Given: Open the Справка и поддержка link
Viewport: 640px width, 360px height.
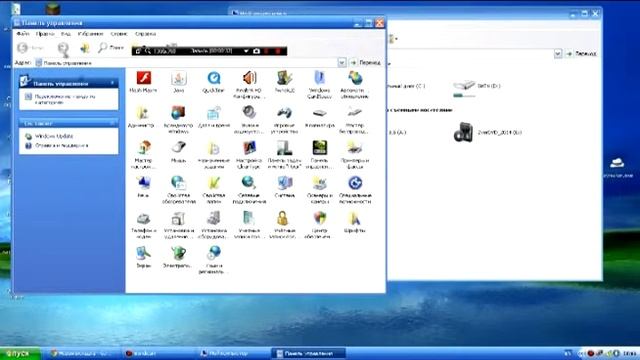Looking at the screenshot, I should point(62,145).
